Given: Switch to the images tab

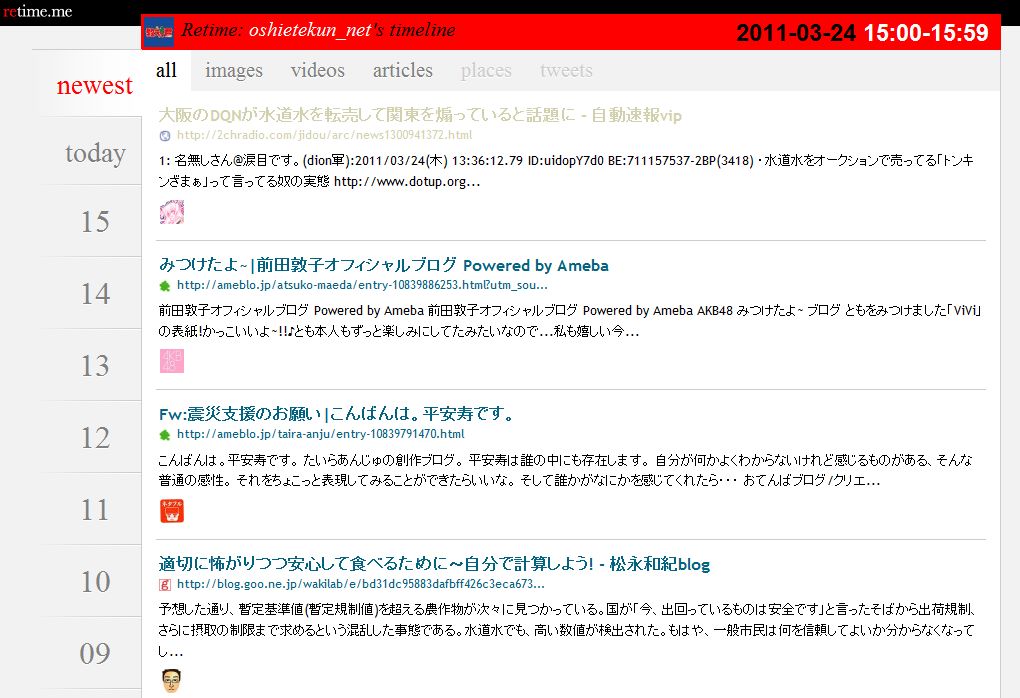Looking at the screenshot, I should [234, 70].
